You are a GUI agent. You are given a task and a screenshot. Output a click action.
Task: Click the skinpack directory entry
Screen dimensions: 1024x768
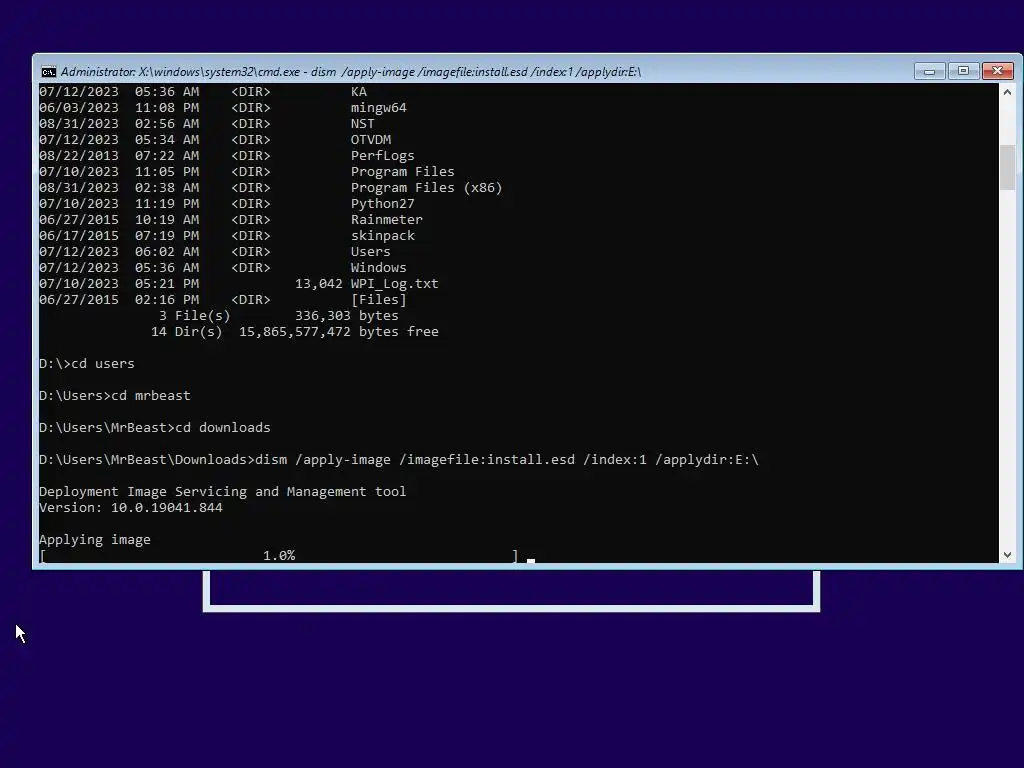[x=383, y=236]
